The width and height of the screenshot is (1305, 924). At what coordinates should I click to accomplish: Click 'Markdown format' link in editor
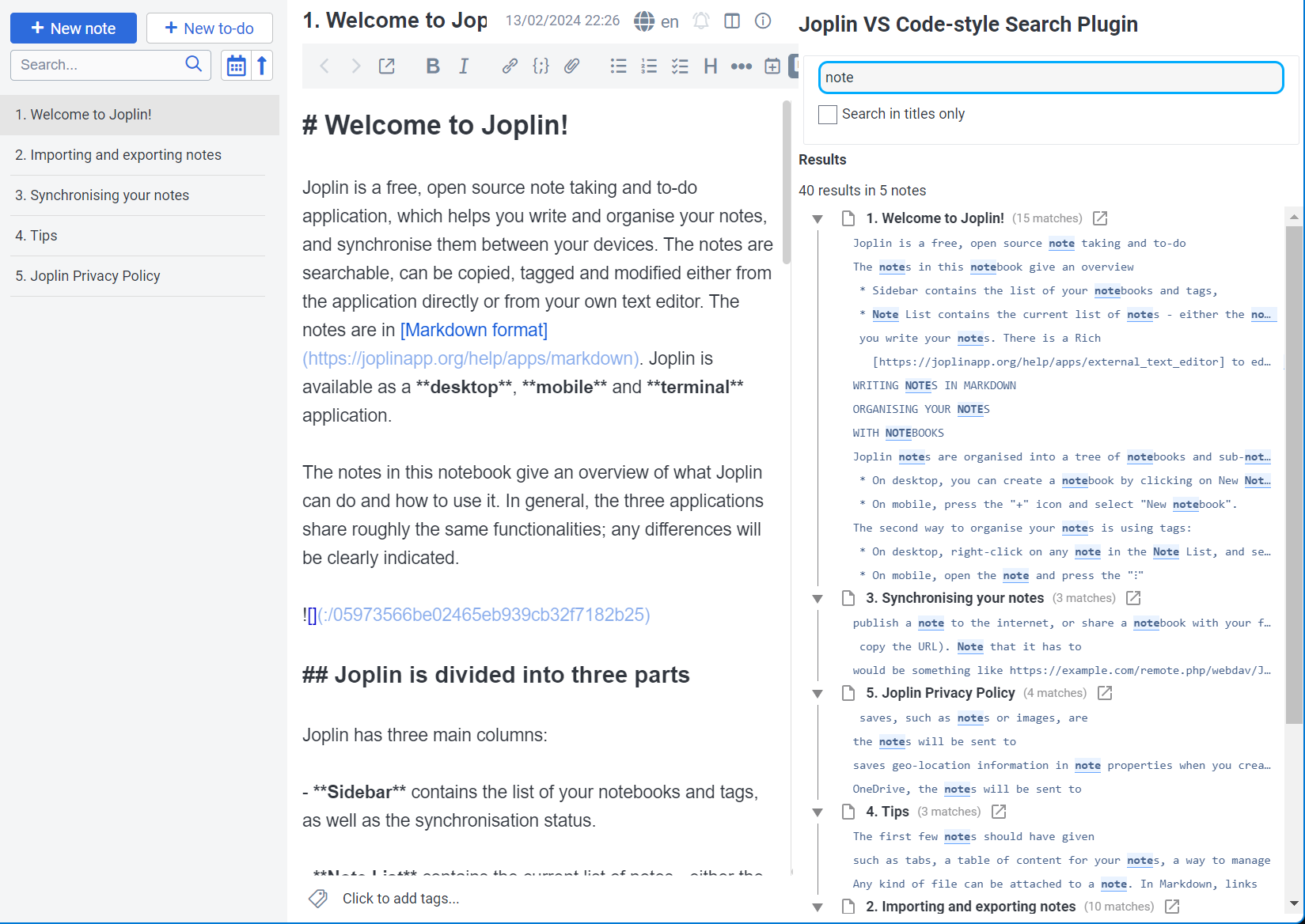[x=474, y=330]
